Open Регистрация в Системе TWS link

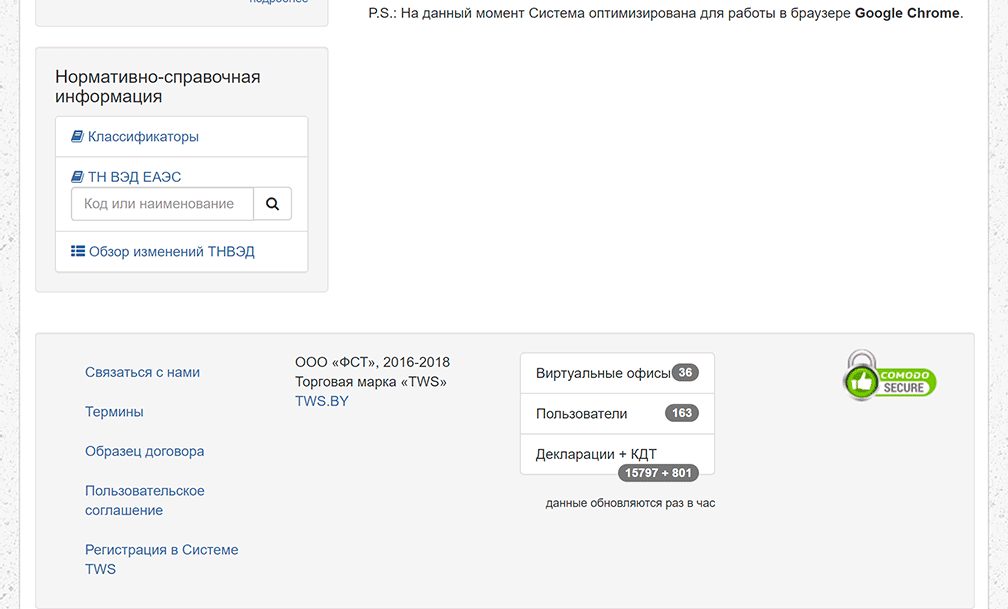click(161, 559)
